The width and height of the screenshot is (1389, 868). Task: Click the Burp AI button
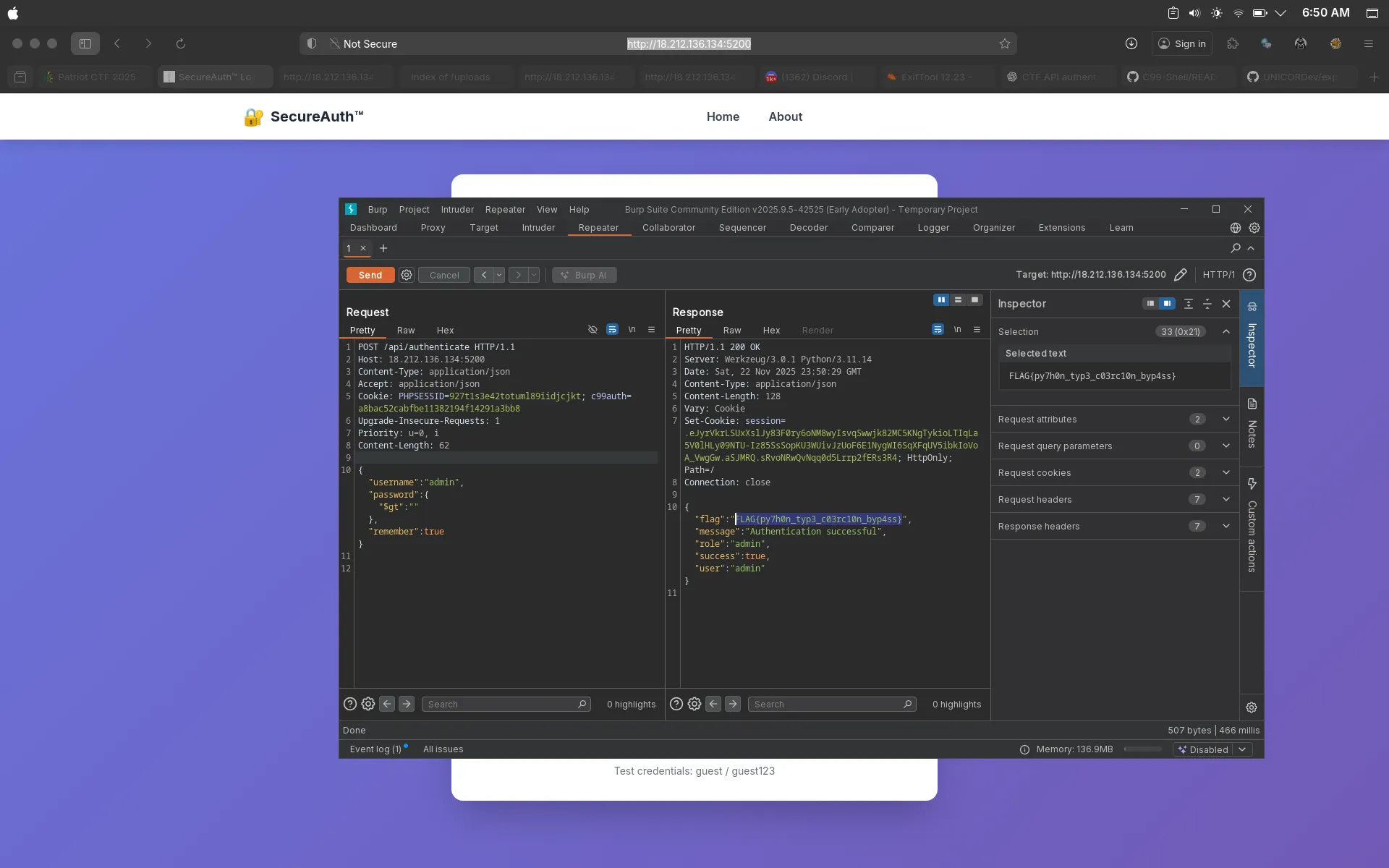tap(585, 275)
